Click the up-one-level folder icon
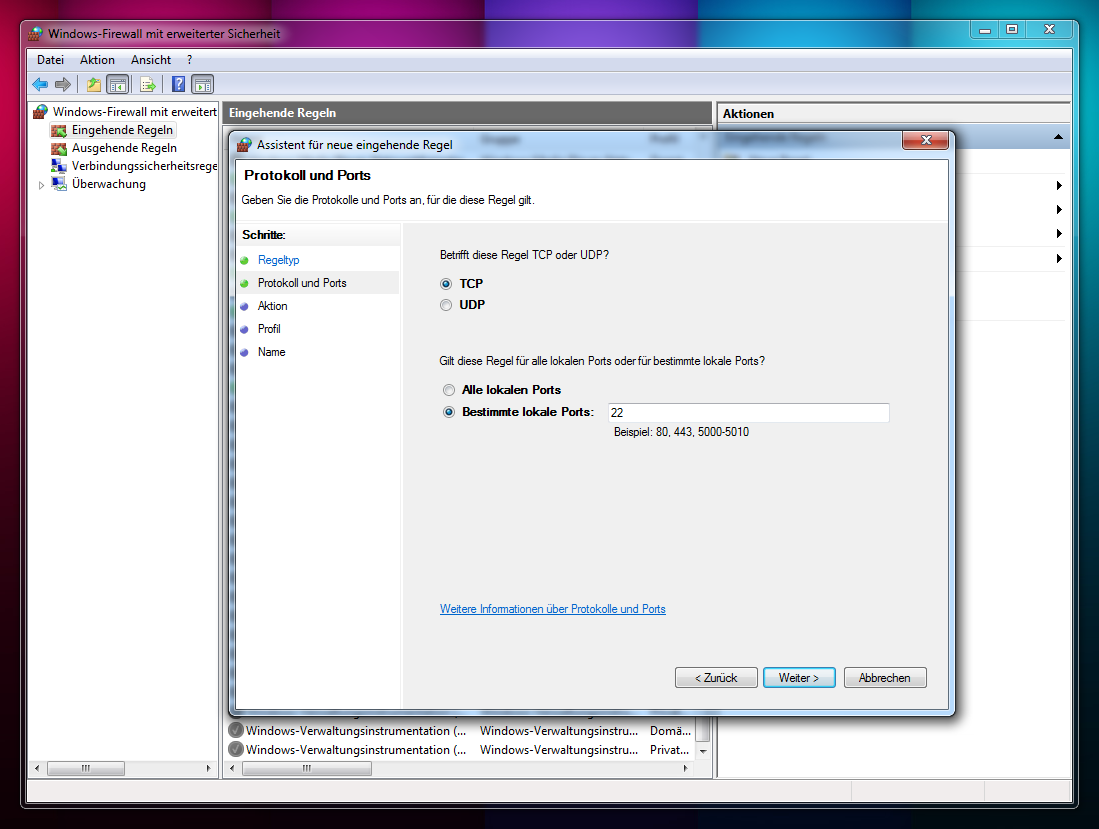This screenshot has width=1099, height=829. click(94, 85)
